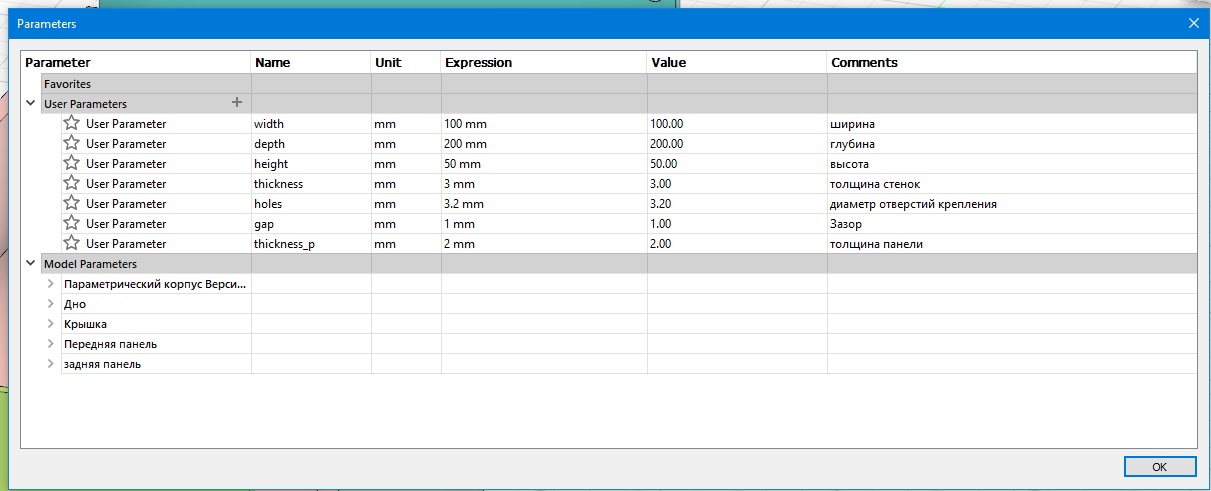Close the Parameters dialog
Screen dimensions: 1211x491
pyautogui.click(x=1193, y=22)
